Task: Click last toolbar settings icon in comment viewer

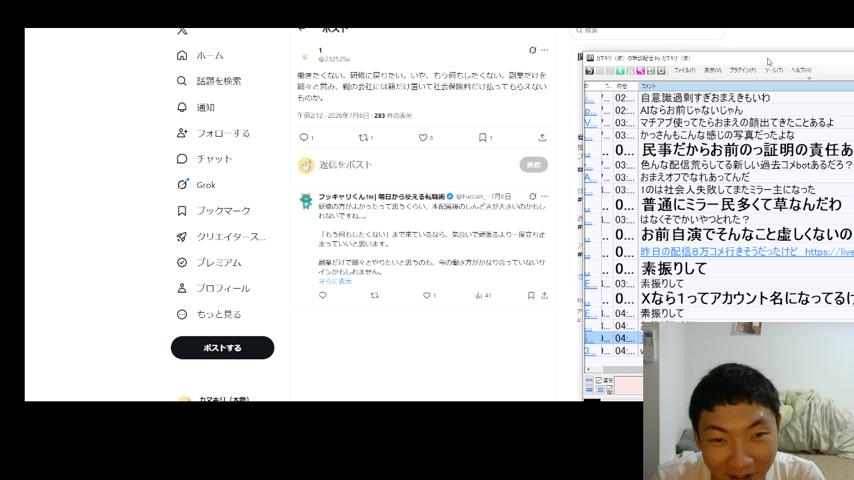Action: coord(661,71)
